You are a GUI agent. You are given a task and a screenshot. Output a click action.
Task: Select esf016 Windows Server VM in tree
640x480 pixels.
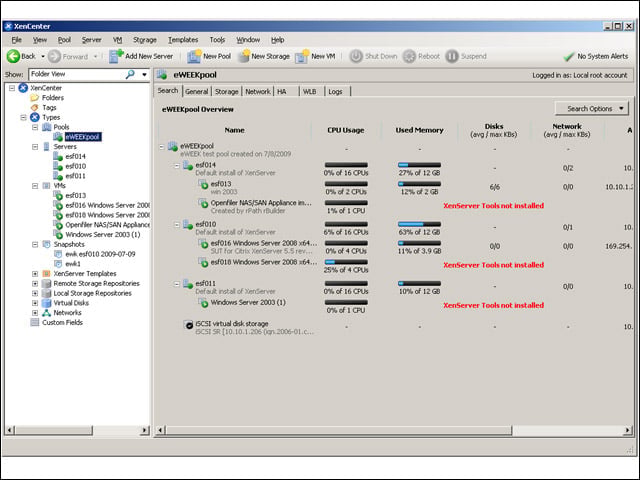(x=107, y=205)
